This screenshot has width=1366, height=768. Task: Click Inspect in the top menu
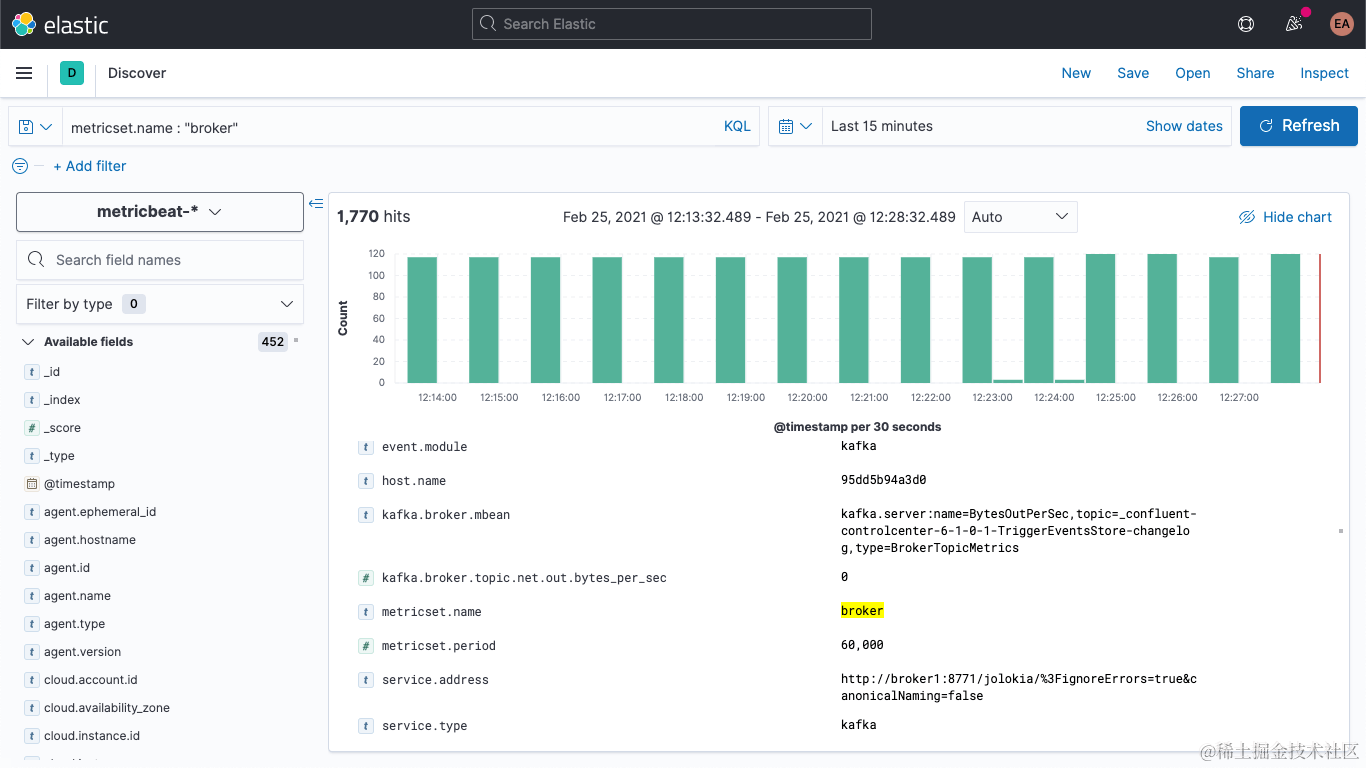tap(1324, 73)
